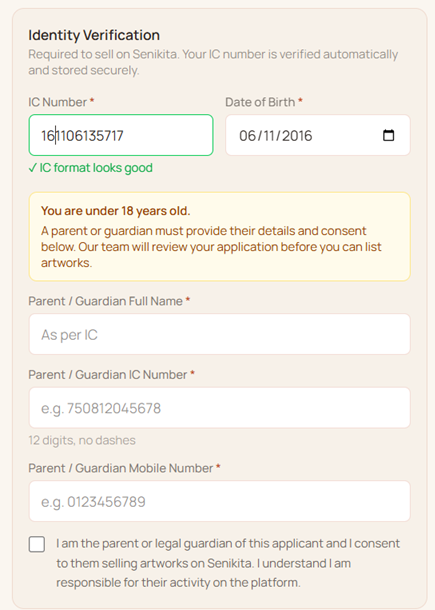Click the consent statement text beside the checkbox

228,563
